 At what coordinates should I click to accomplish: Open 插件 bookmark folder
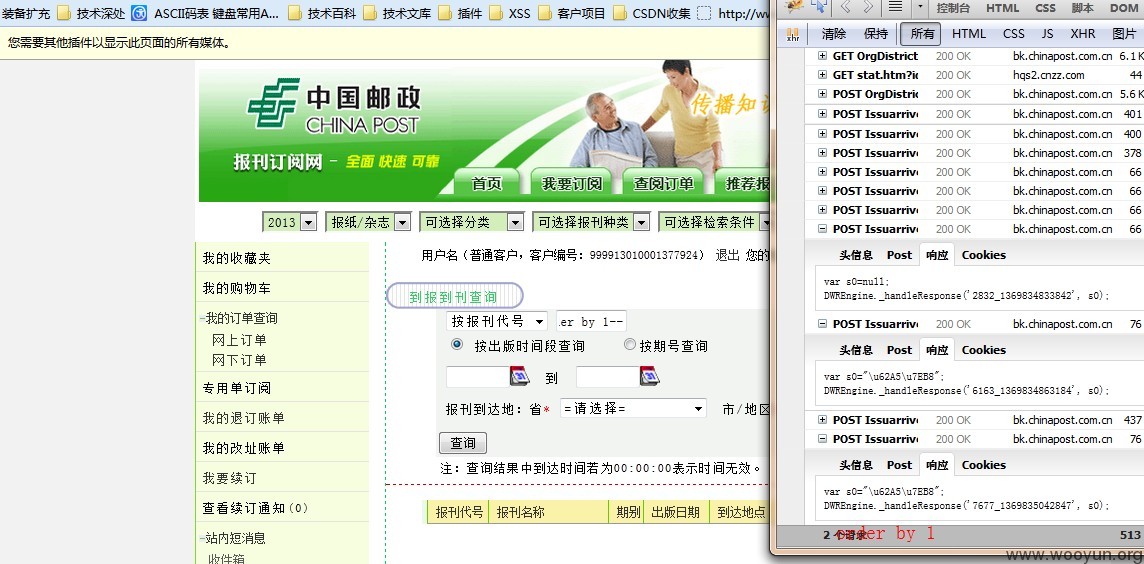click(x=460, y=13)
